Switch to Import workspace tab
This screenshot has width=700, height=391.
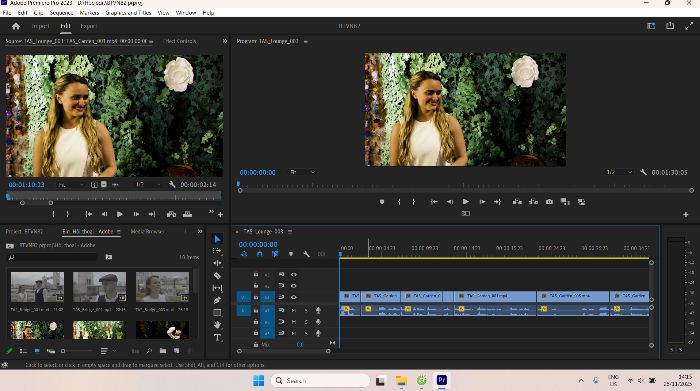[x=40, y=26]
